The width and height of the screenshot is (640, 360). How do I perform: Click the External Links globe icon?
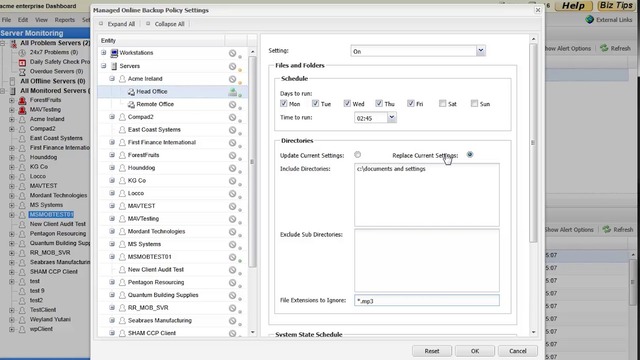pos(589,20)
